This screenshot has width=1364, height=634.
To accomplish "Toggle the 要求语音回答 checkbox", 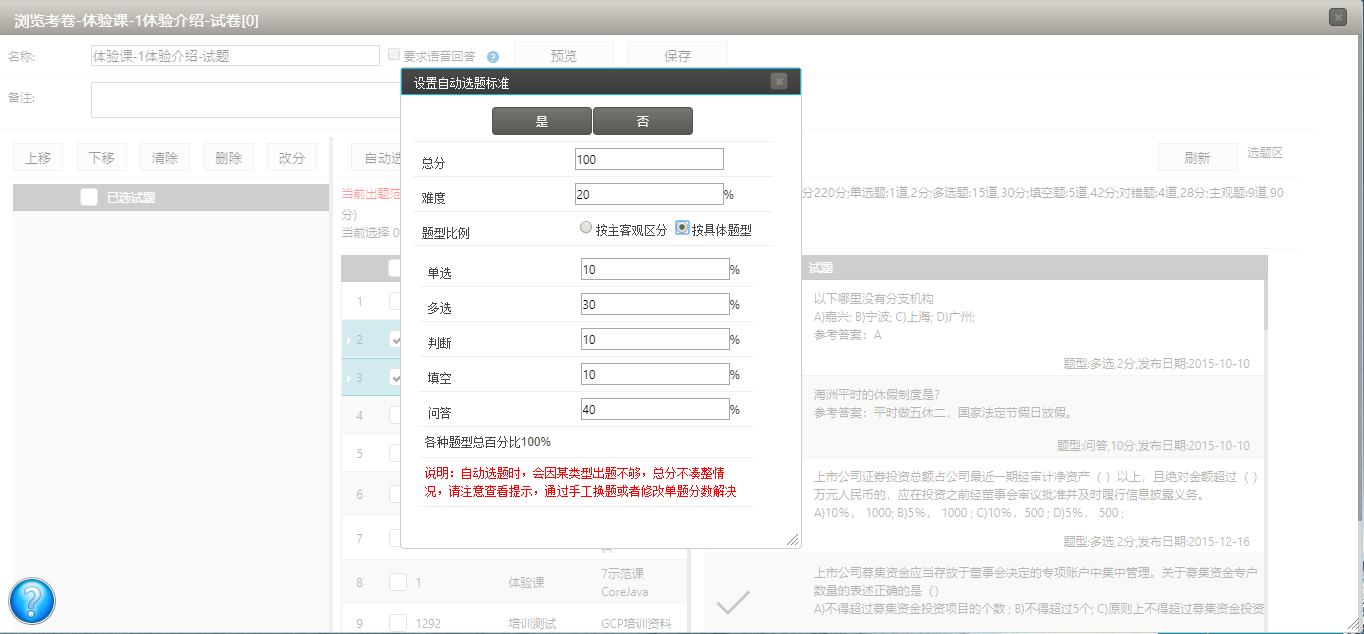I will click(394, 55).
